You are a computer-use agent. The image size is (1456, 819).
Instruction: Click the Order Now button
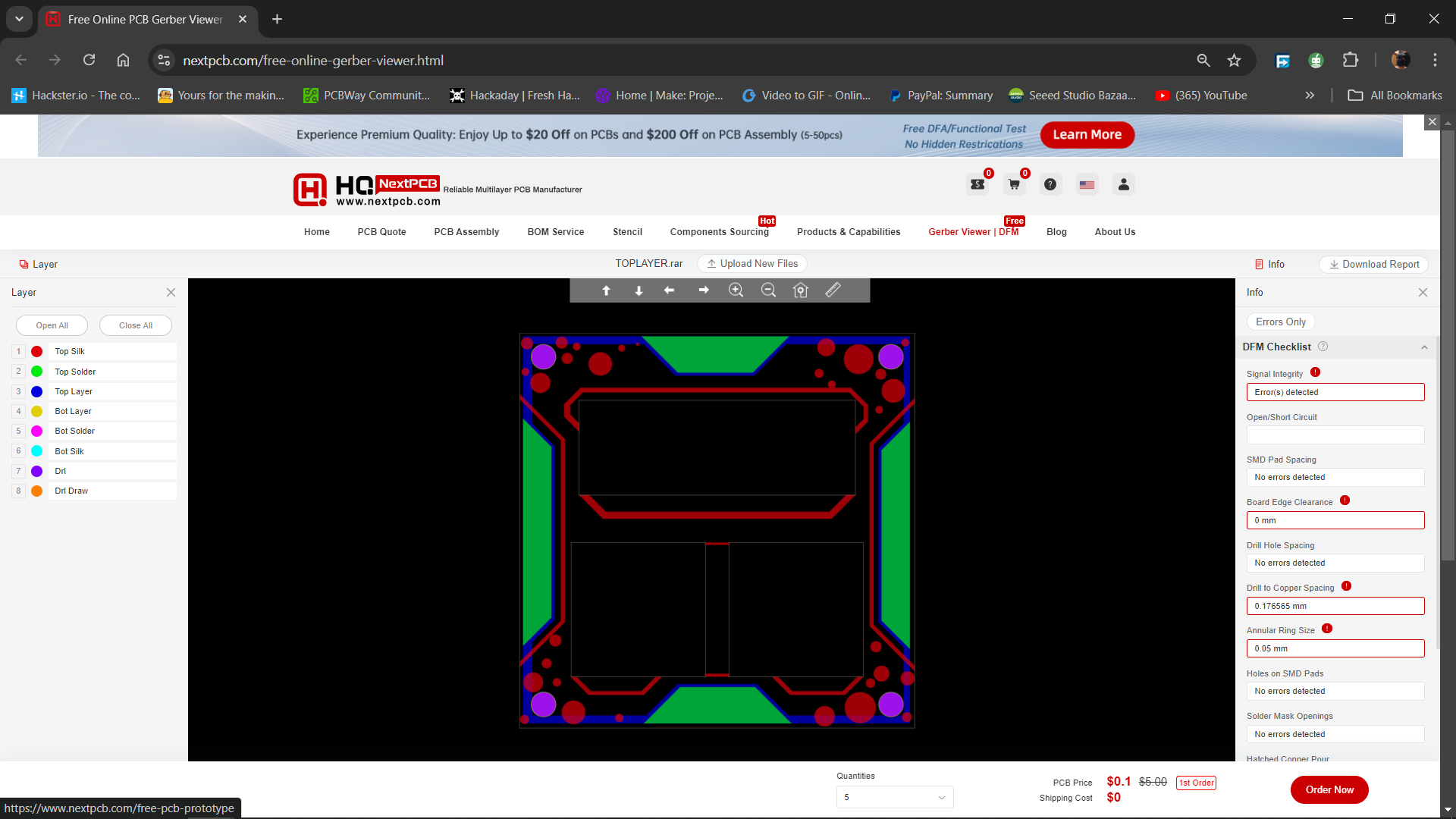[1329, 790]
